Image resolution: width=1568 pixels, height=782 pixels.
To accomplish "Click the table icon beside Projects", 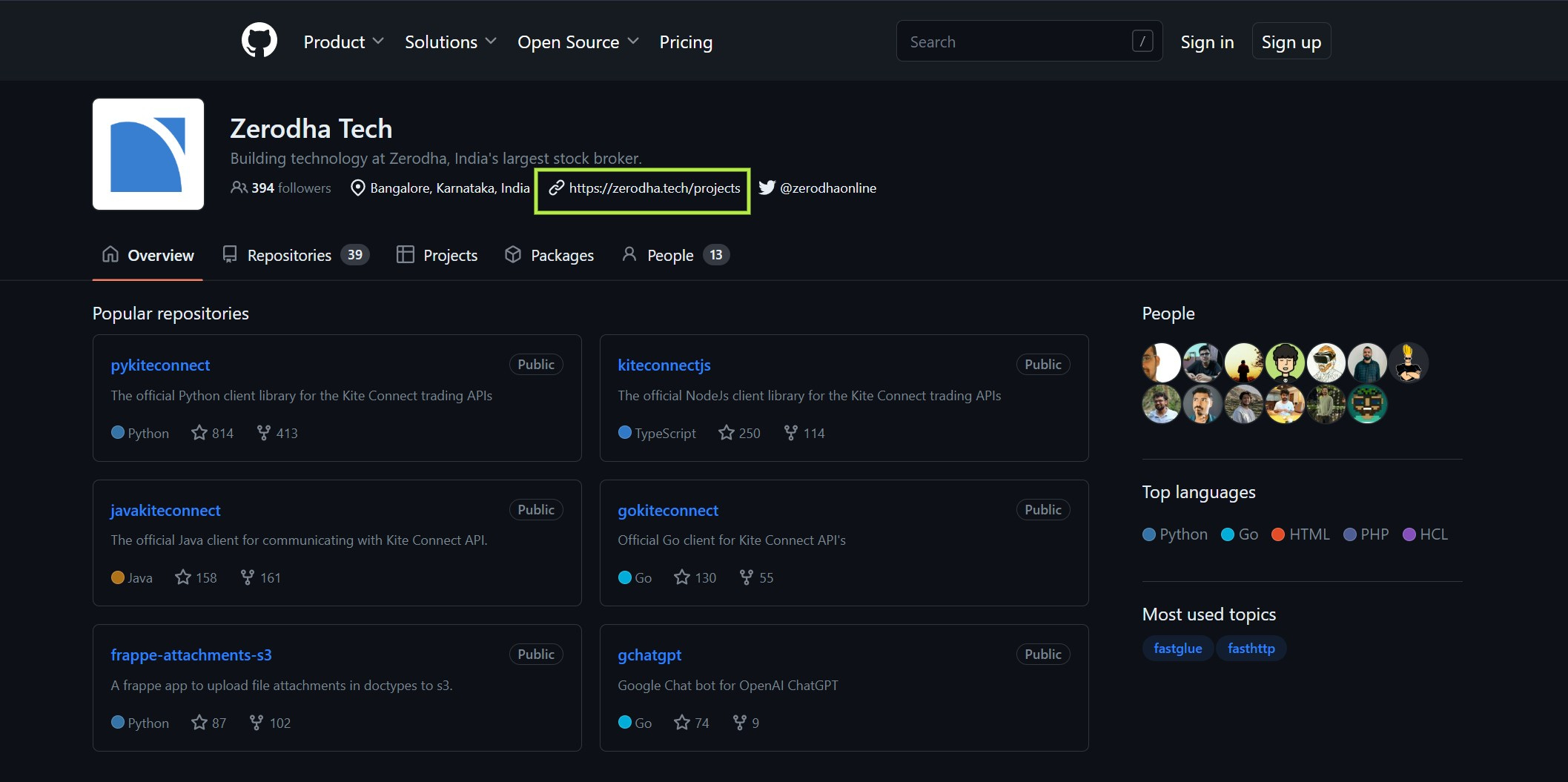I will click(x=406, y=254).
